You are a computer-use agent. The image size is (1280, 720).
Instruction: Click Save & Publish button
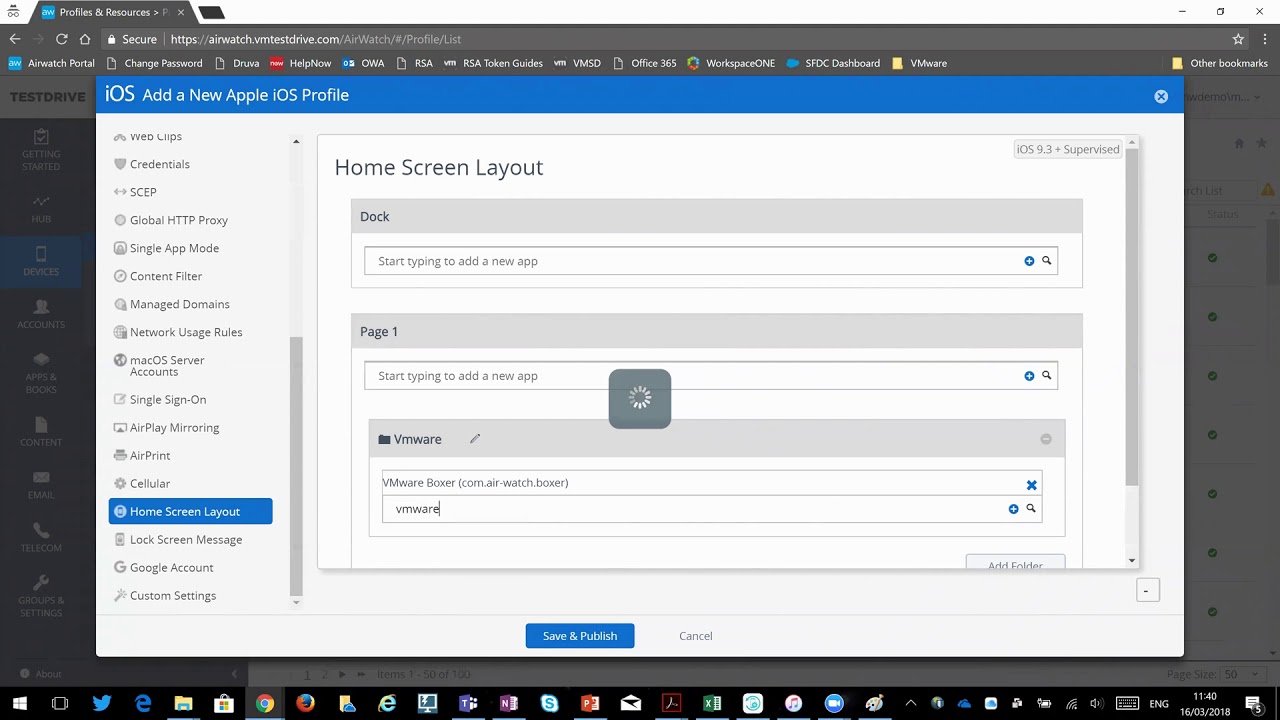580,636
